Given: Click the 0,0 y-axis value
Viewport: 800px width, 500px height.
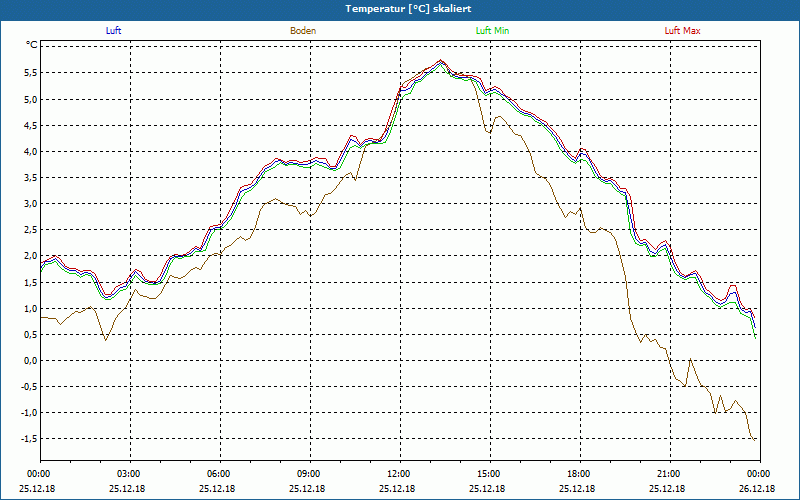Looking at the screenshot, I should tap(31, 360).
